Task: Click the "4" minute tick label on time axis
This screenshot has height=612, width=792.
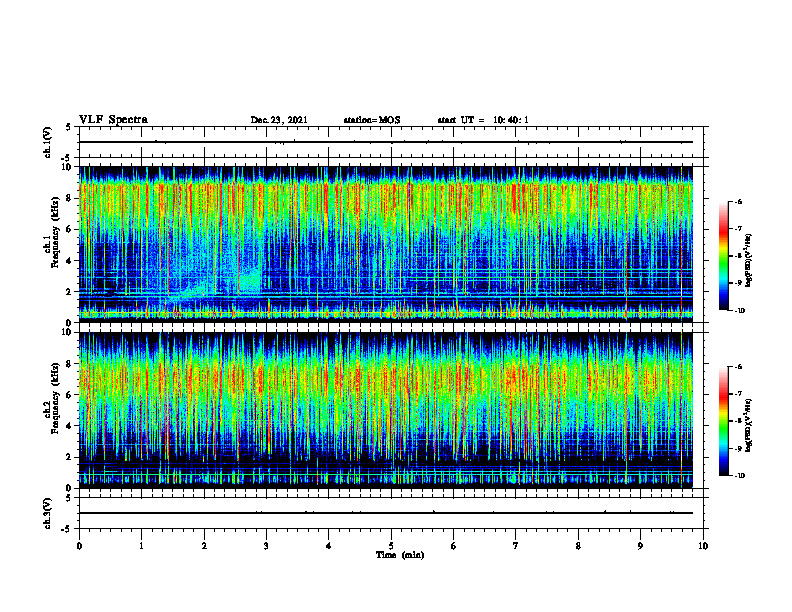Action: pos(328,546)
